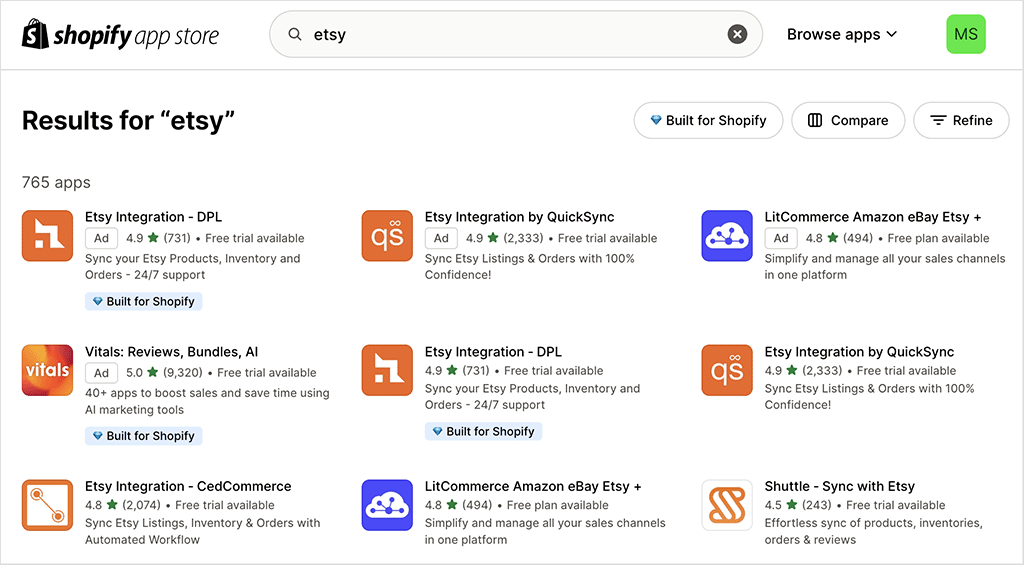Image resolution: width=1024 pixels, height=565 pixels.
Task: Click Ad label on Vitals listing
Action: click(101, 373)
